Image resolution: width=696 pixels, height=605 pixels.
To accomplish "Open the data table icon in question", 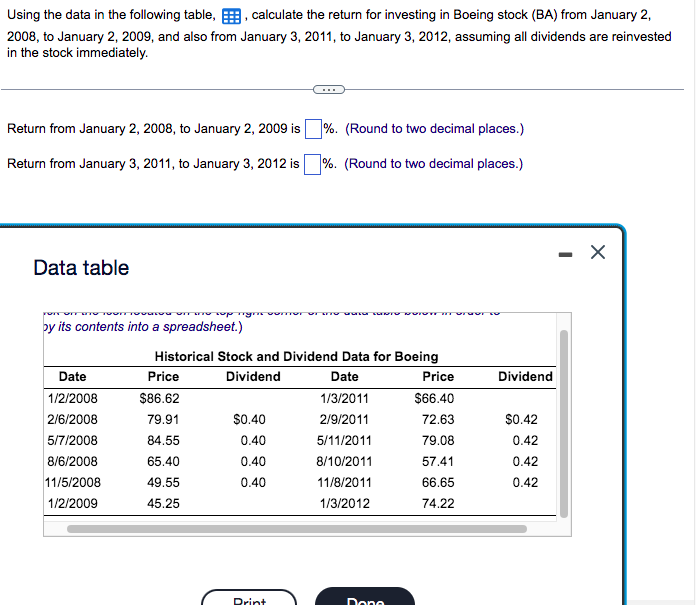I will pos(231,16).
